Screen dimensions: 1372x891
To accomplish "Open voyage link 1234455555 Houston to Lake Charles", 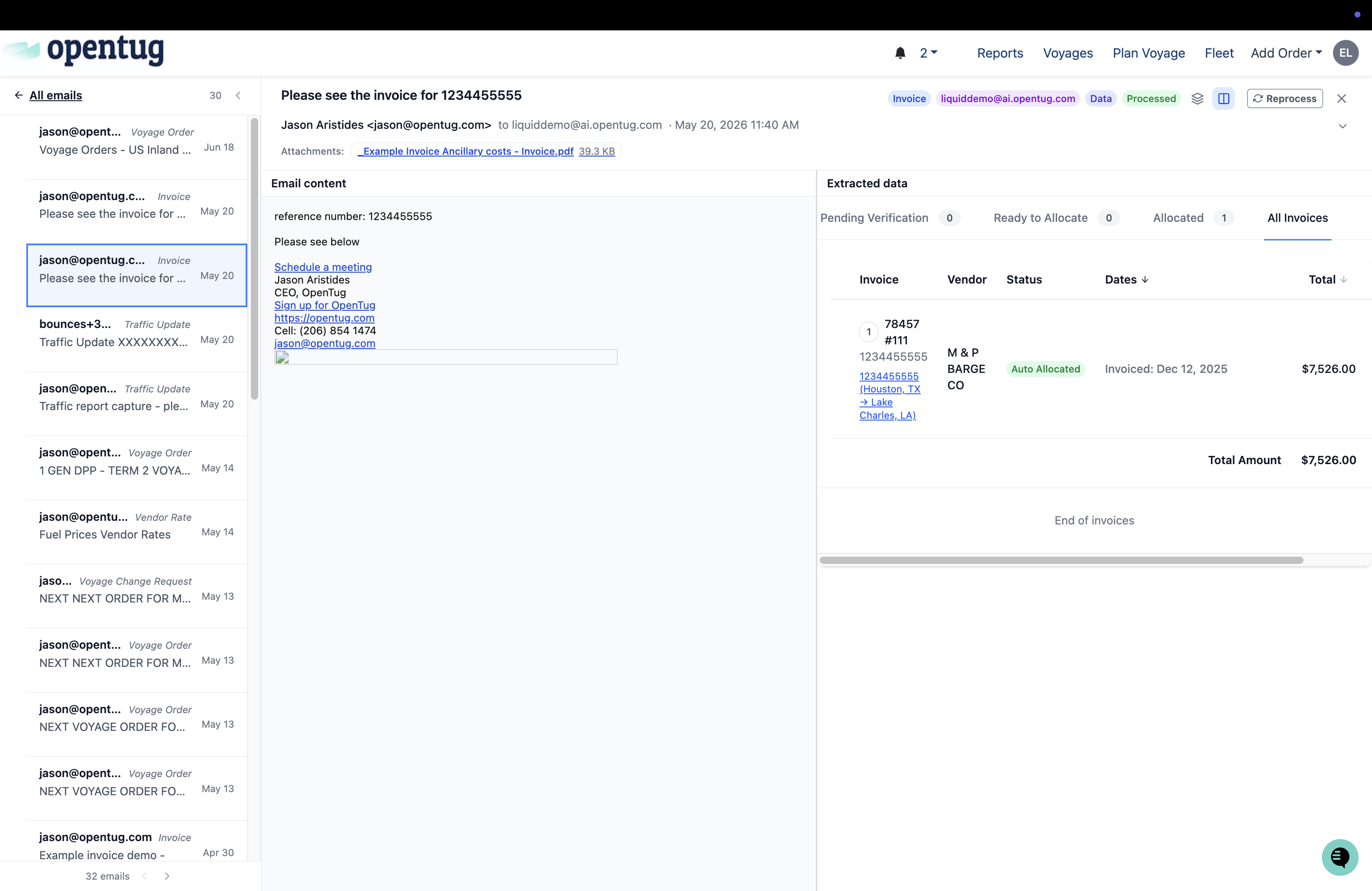I will coord(890,395).
